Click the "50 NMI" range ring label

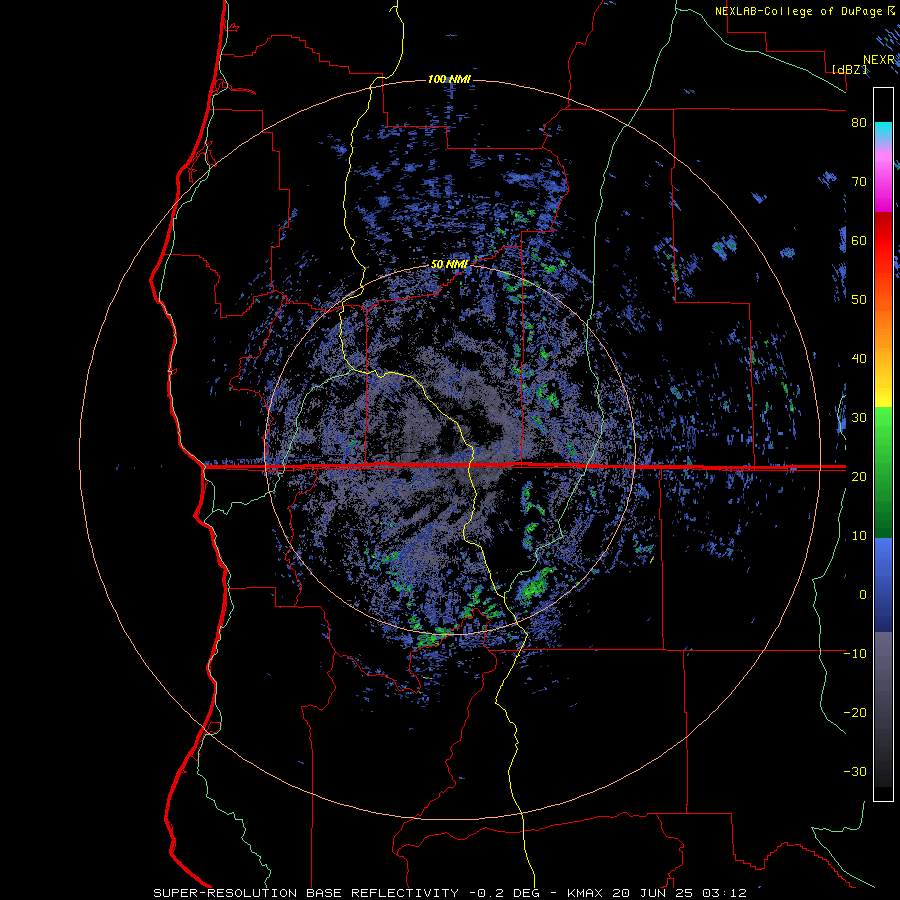click(x=449, y=265)
